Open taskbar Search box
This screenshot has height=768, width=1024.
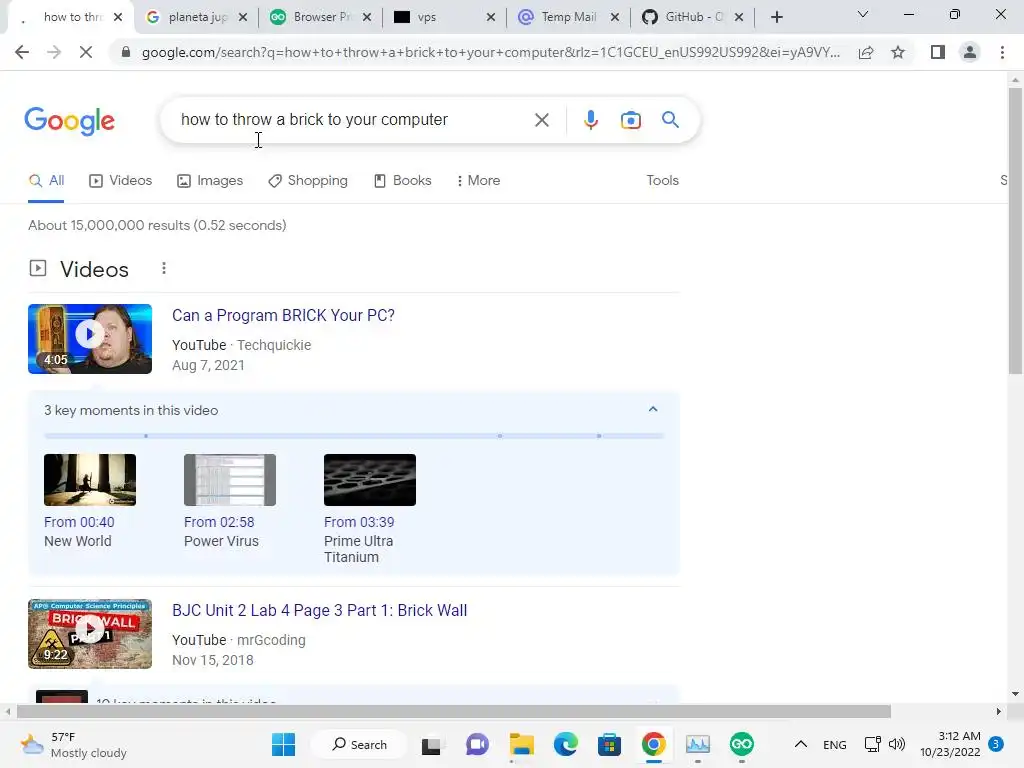coord(359,744)
